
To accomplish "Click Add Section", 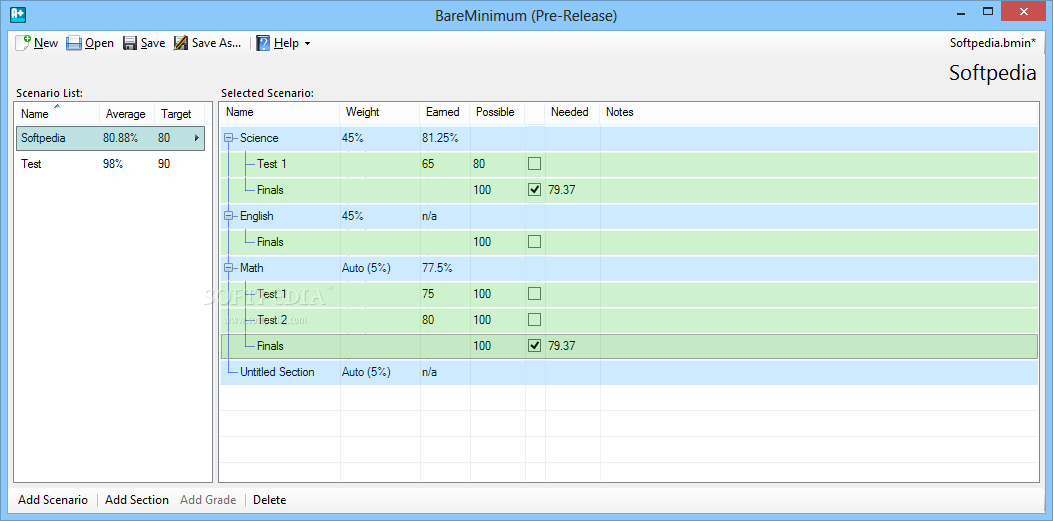I will [x=137, y=500].
